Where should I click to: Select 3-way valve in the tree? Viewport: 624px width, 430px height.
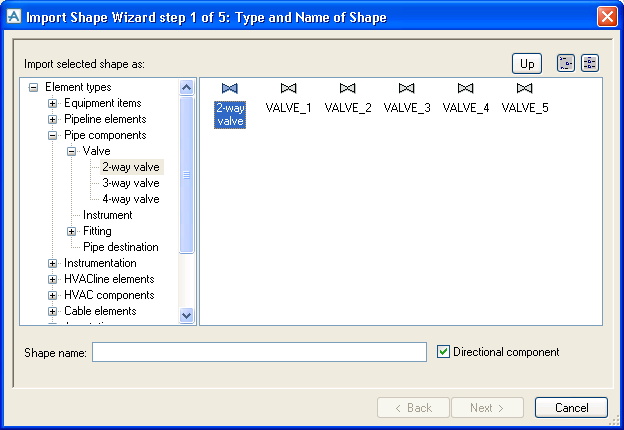(x=130, y=183)
